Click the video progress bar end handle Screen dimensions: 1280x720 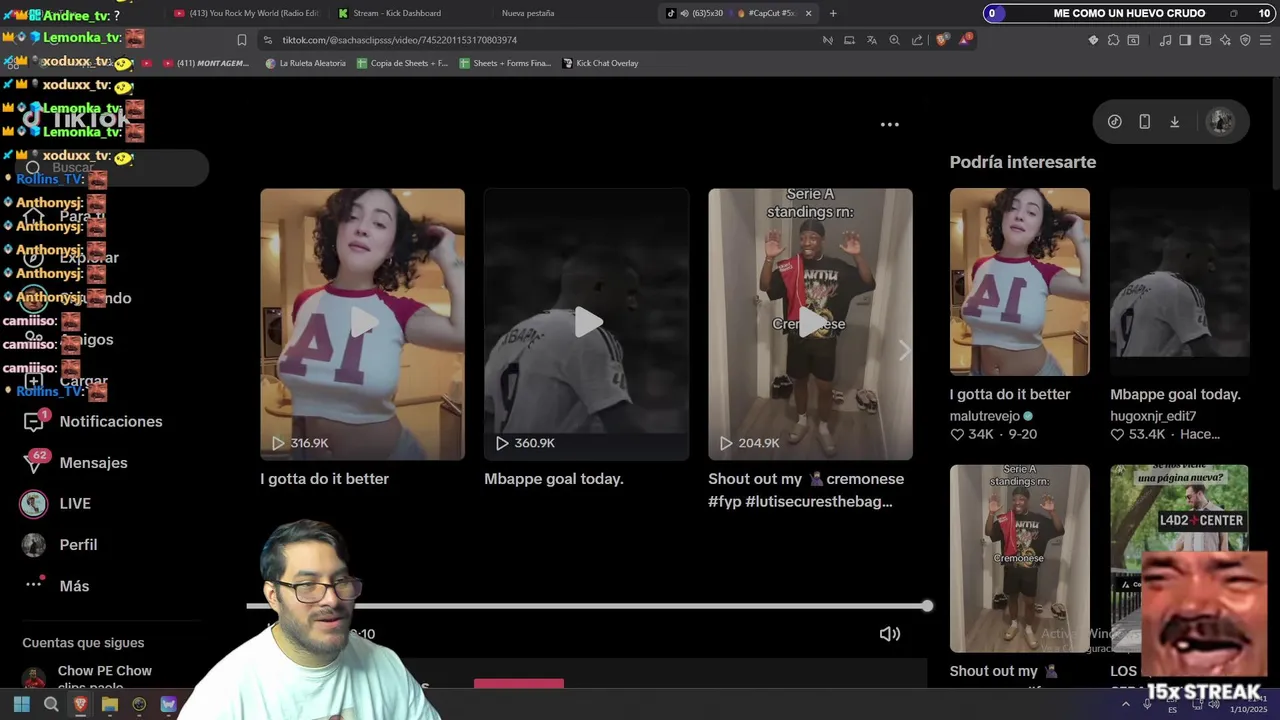(x=927, y=606)
